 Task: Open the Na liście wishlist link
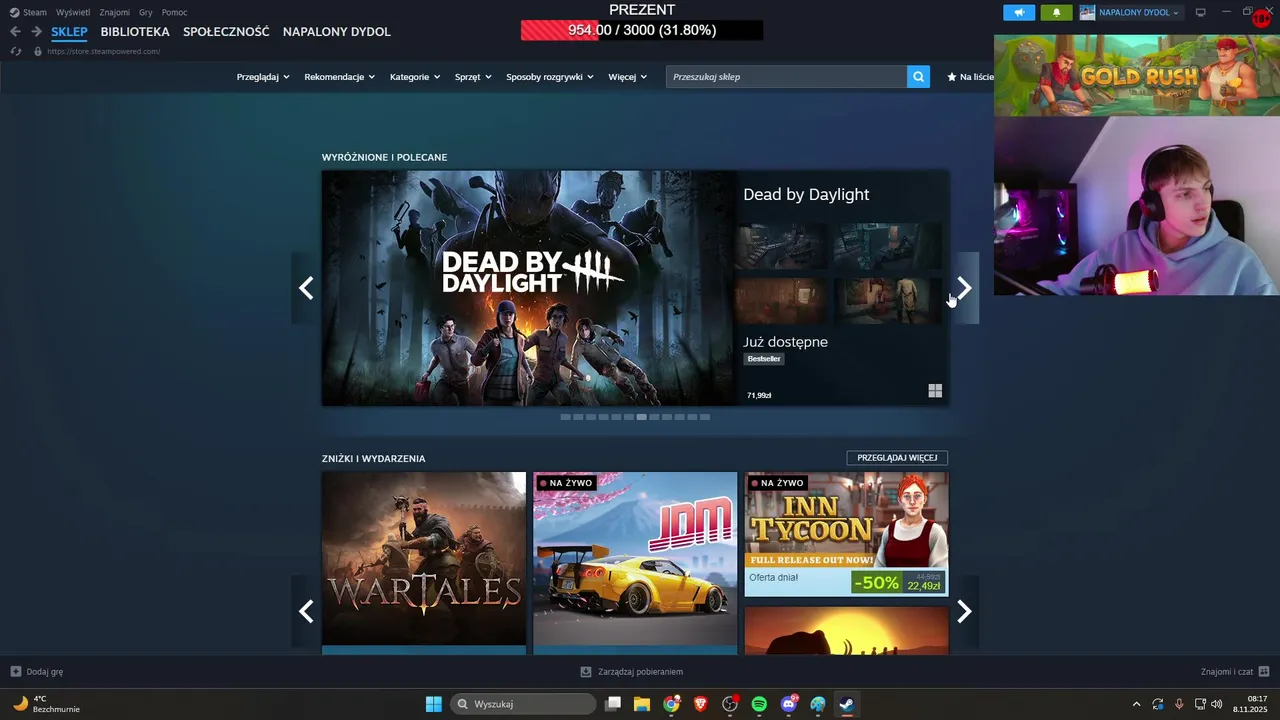pyautogui.click(x=970, y=77)
